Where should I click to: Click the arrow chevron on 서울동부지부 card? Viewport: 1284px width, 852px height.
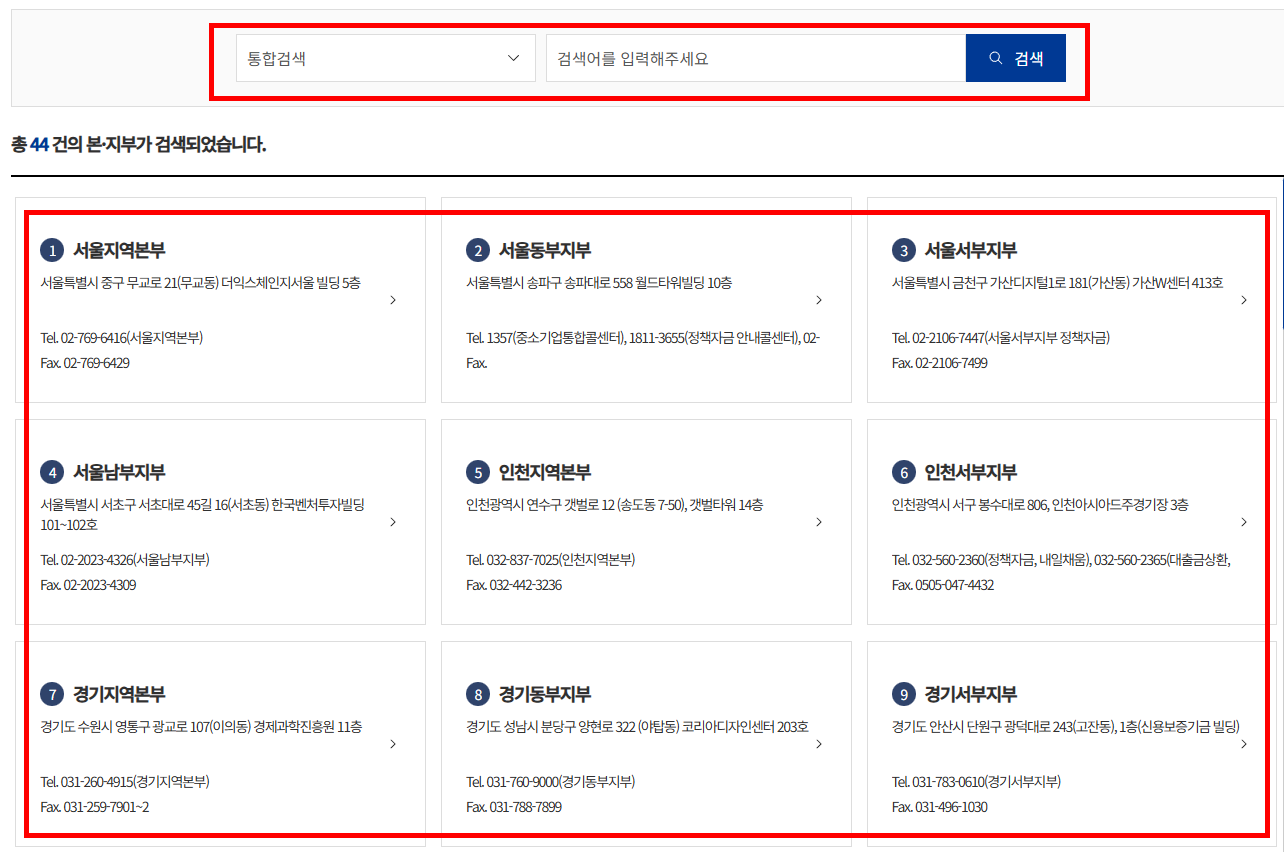[x=819, y=300]
